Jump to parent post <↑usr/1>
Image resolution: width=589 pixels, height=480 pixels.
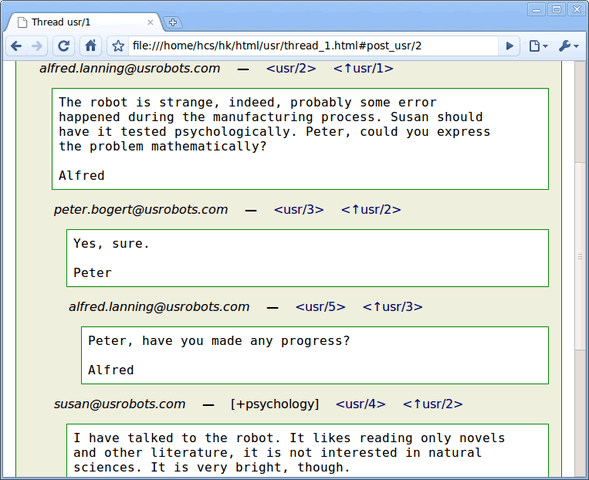click(x=363, y=68)
